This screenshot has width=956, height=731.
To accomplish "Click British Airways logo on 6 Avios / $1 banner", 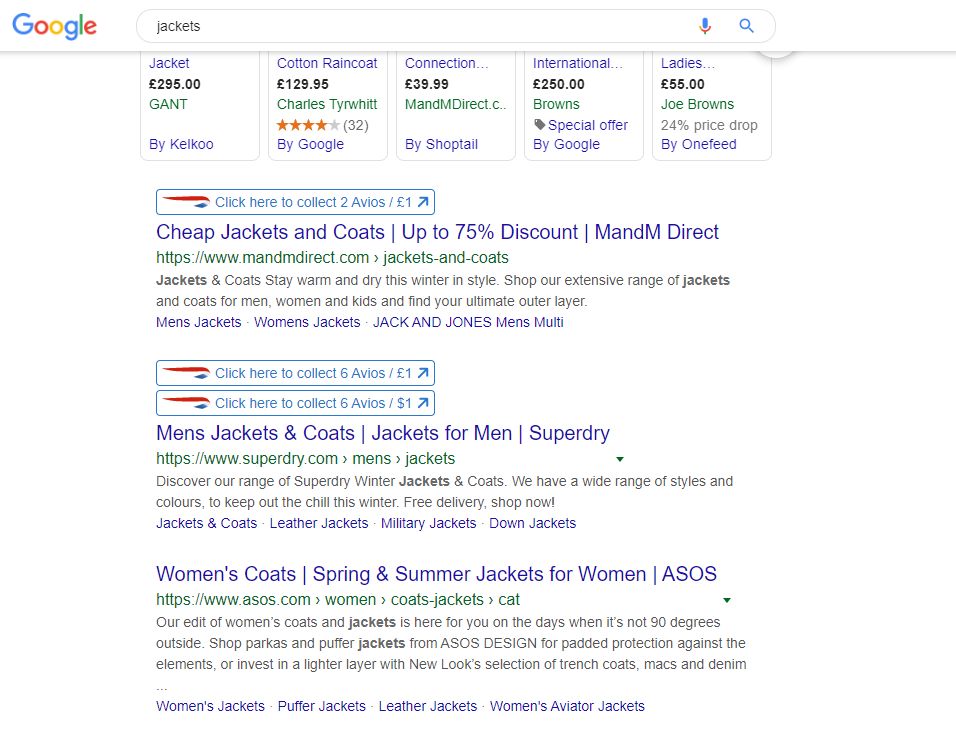I will 186,402.
